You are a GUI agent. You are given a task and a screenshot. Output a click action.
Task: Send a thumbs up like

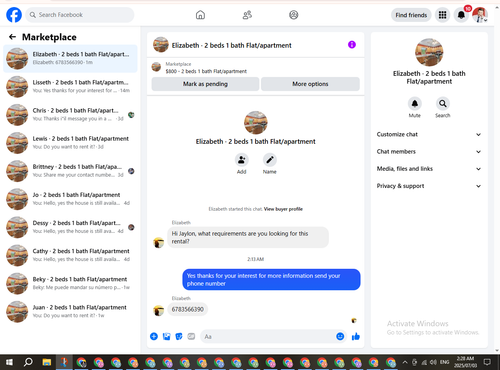pos(356,336)
